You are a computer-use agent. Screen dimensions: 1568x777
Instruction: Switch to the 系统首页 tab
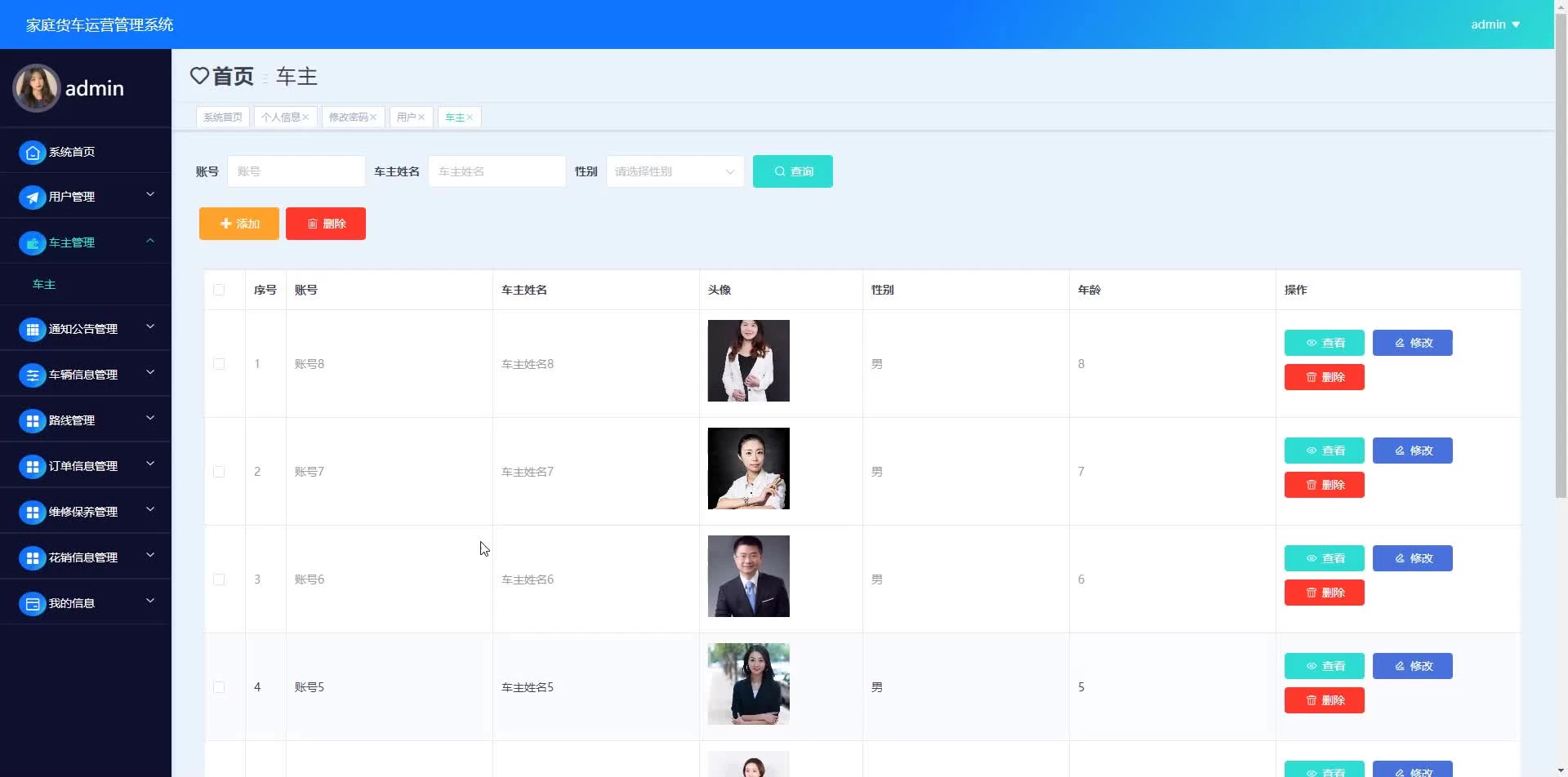pyautogui.click(x=223, y=118)
